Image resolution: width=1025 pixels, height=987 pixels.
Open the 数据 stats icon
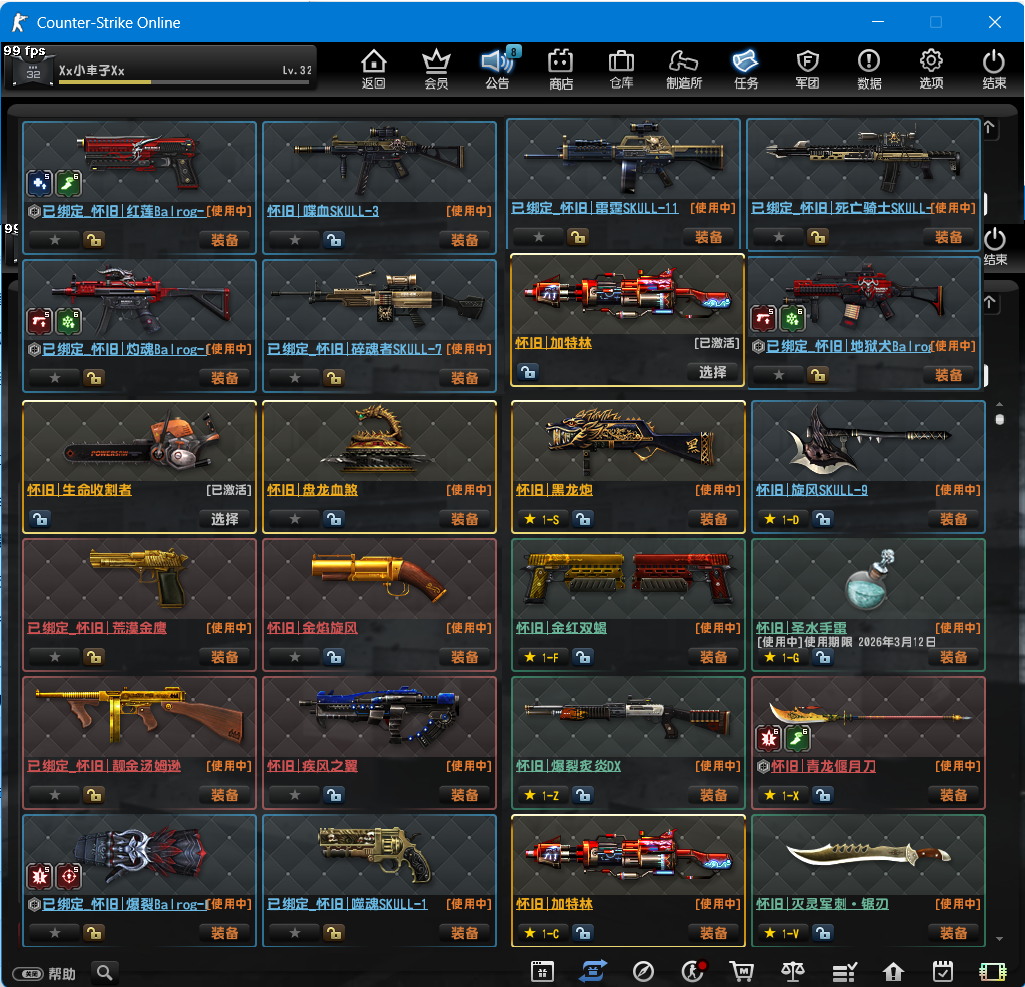[869, 69]
